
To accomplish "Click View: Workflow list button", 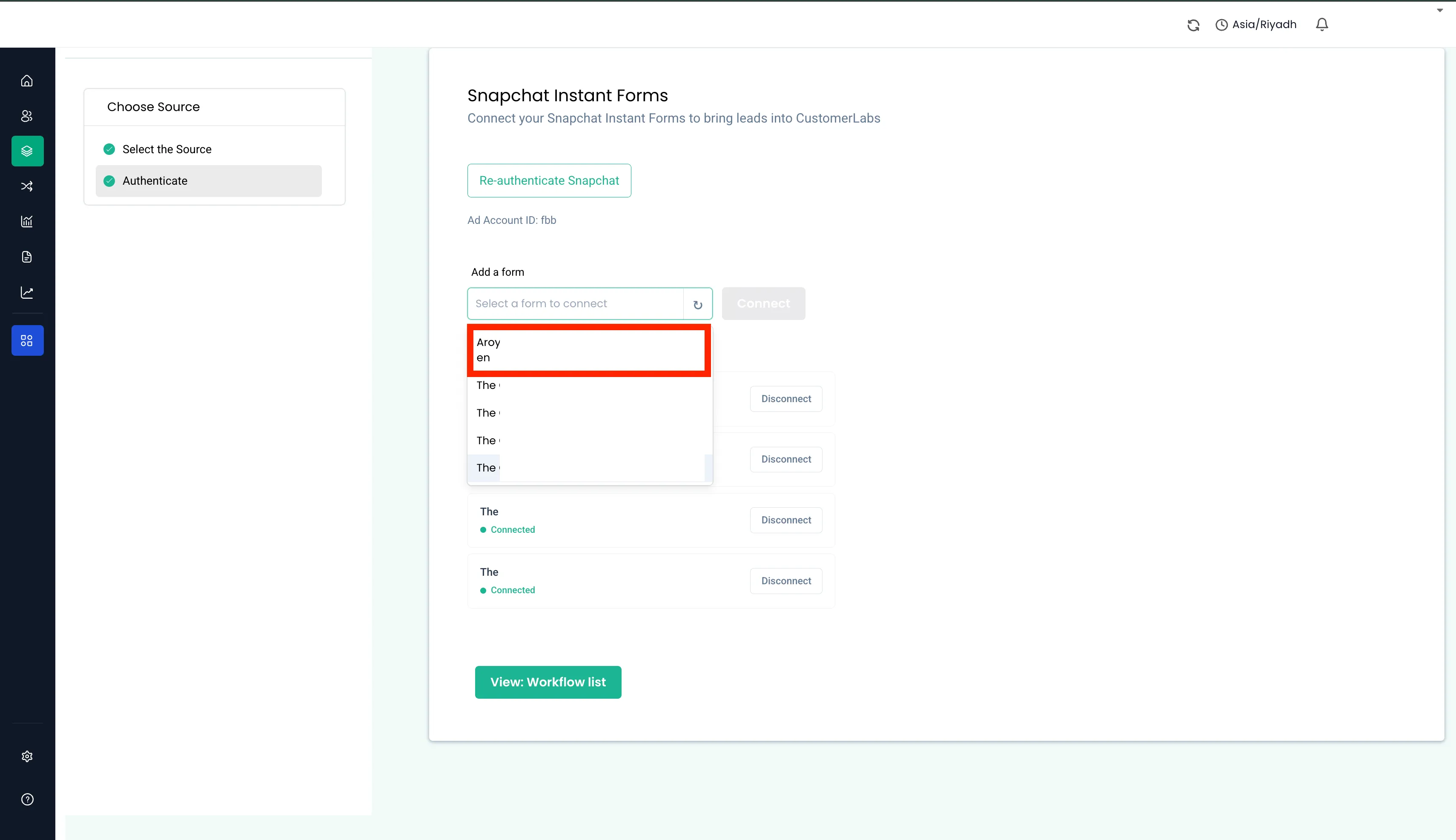I will 547,683.
